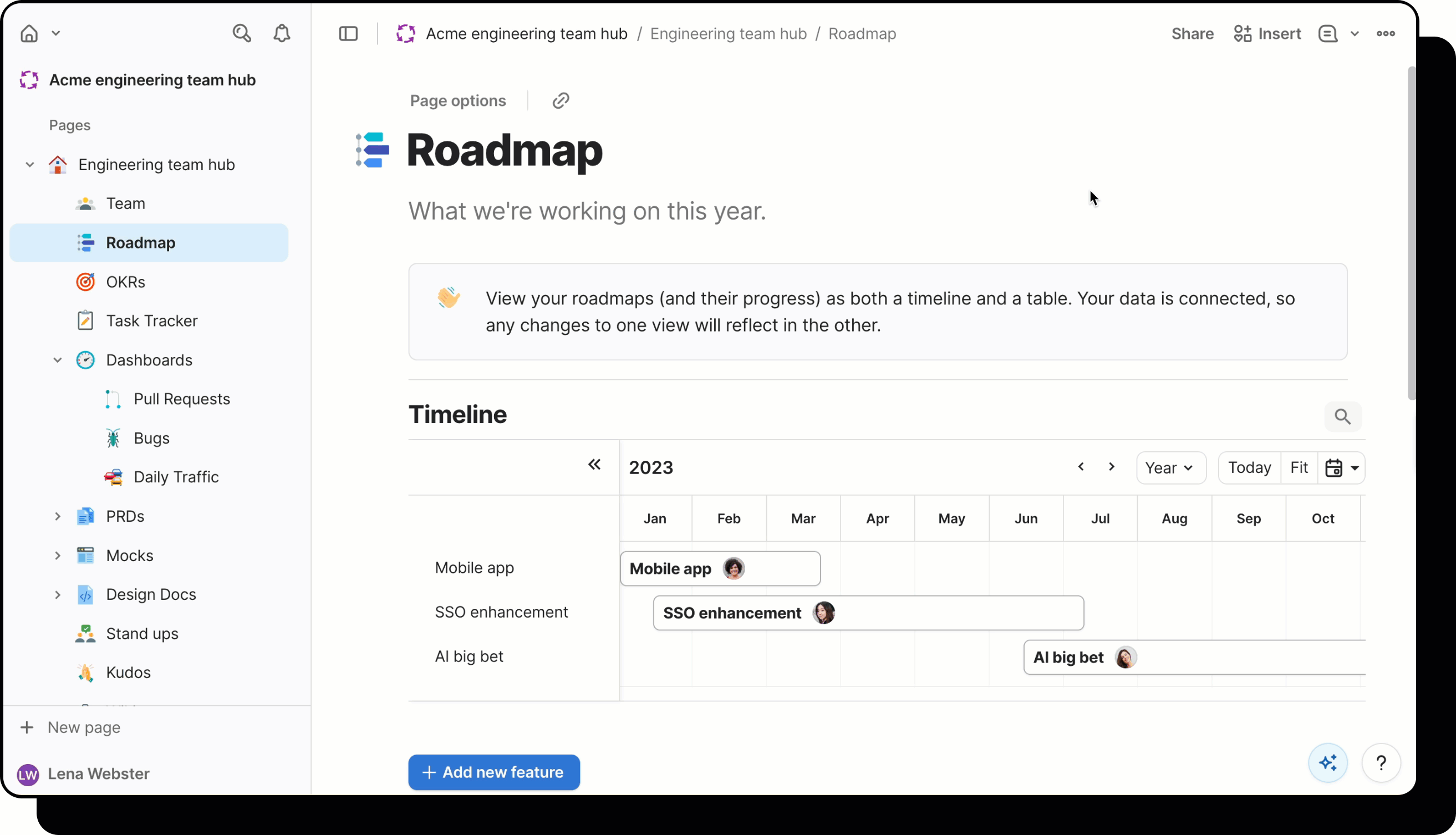Click the help question mark button
The height and width of the screenshot is (835, 1456).
click(1381, 763)
